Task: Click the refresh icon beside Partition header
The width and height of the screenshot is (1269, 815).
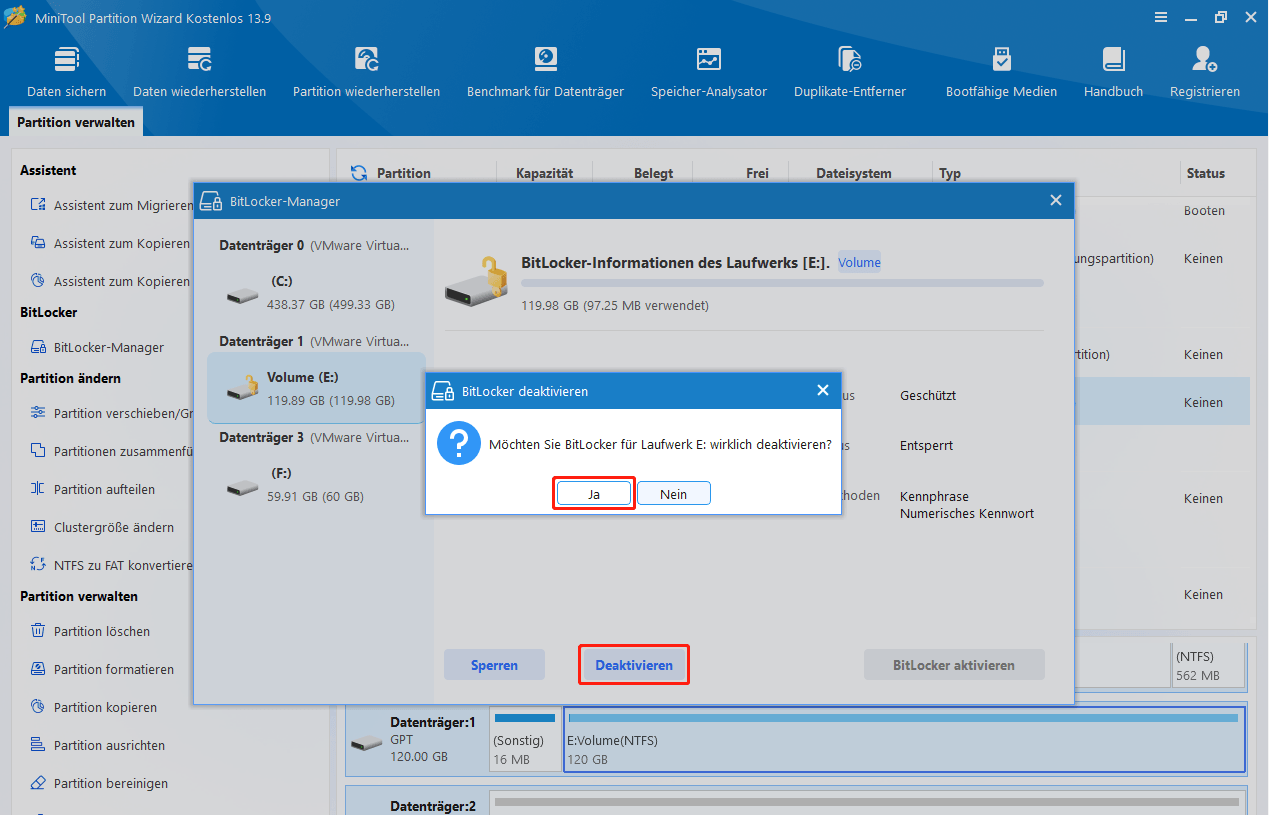Action: [x=359, y=173]
